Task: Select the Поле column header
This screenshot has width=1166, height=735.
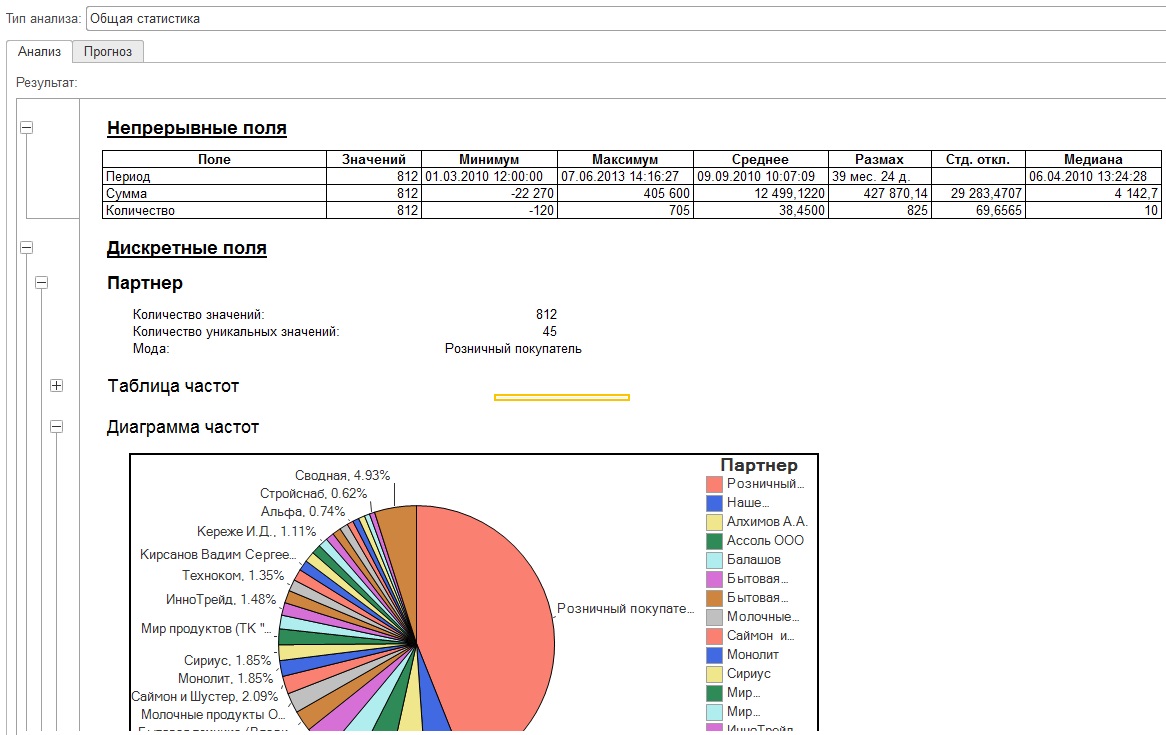Action: tap(214, 159)
